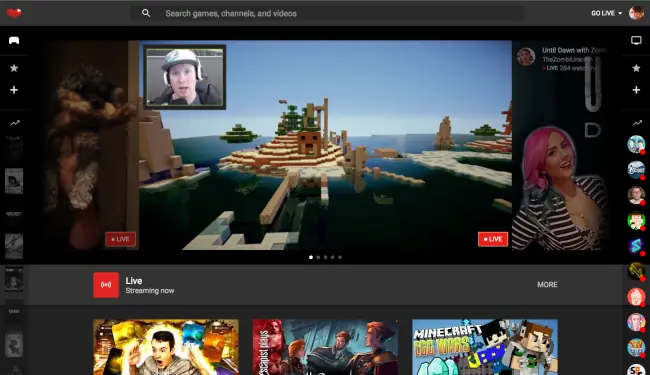Click the magnifier search icon
This screenshot has width=650, height=375.
(146, 13)
